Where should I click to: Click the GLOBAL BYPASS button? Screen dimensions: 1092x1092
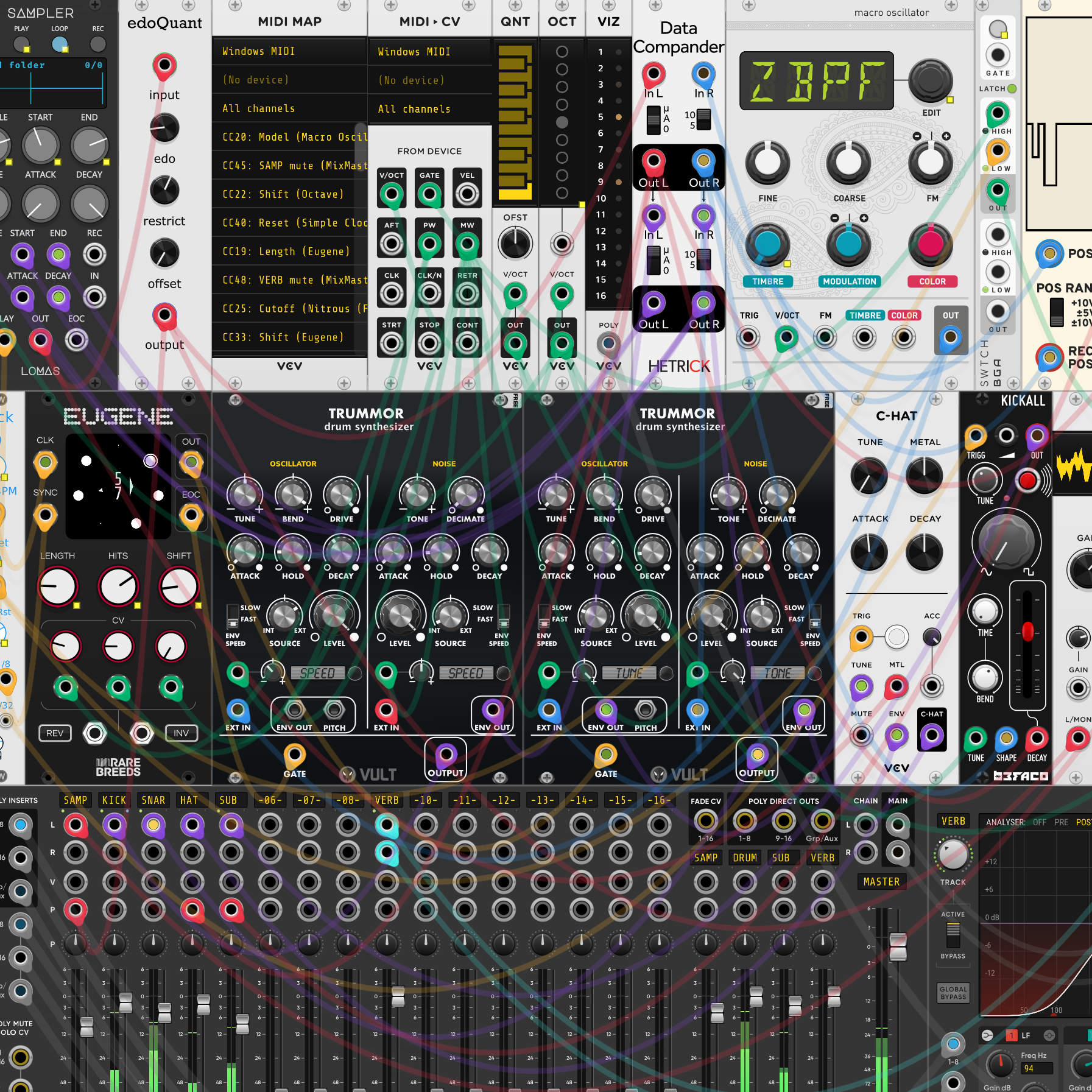(953, 993)
